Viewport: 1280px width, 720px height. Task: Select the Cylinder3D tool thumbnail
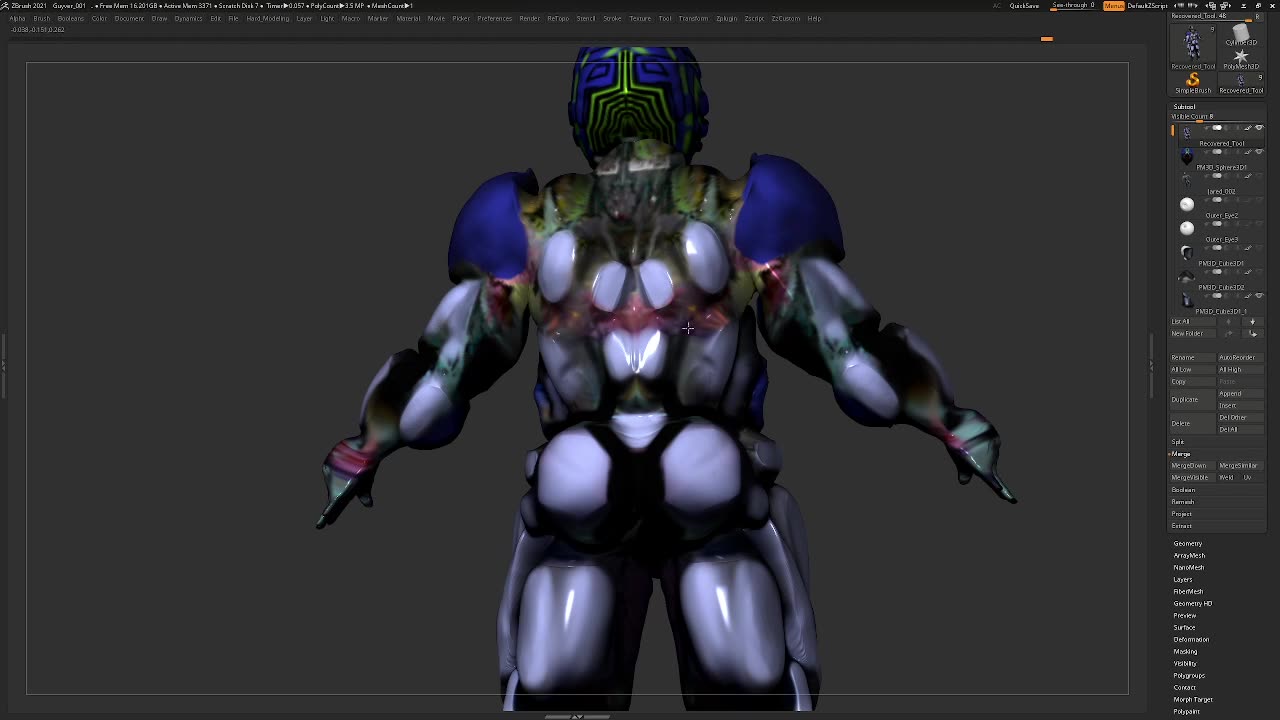(1241, 35)
